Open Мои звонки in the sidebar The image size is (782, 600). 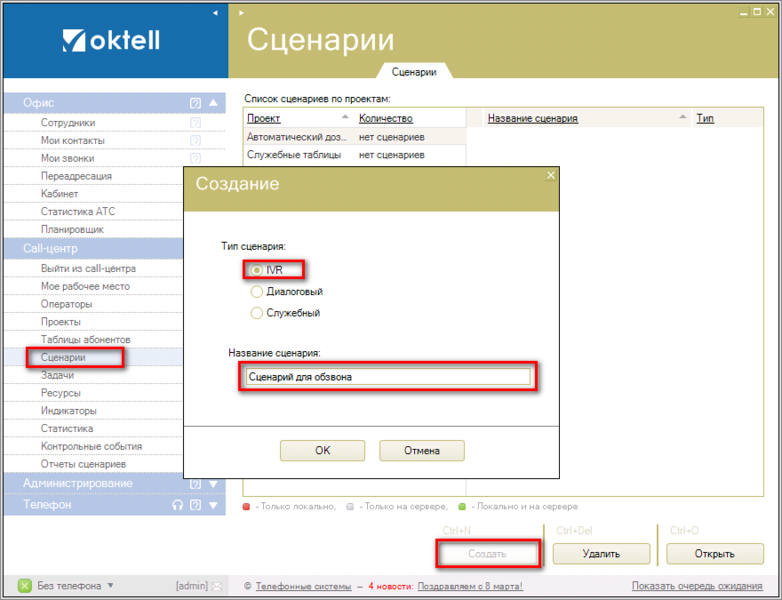(x=67, y=158)
